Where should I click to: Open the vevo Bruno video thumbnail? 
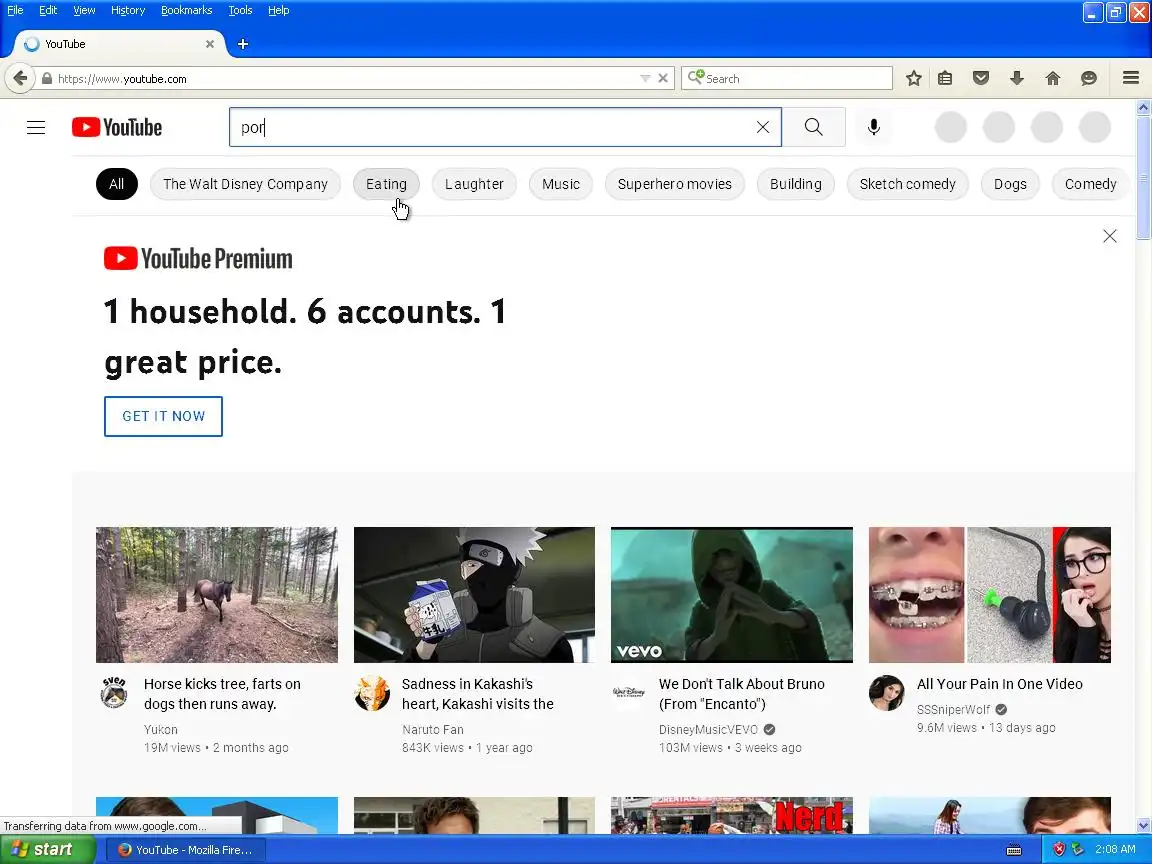pyautogui.click(x=732, y=594)
